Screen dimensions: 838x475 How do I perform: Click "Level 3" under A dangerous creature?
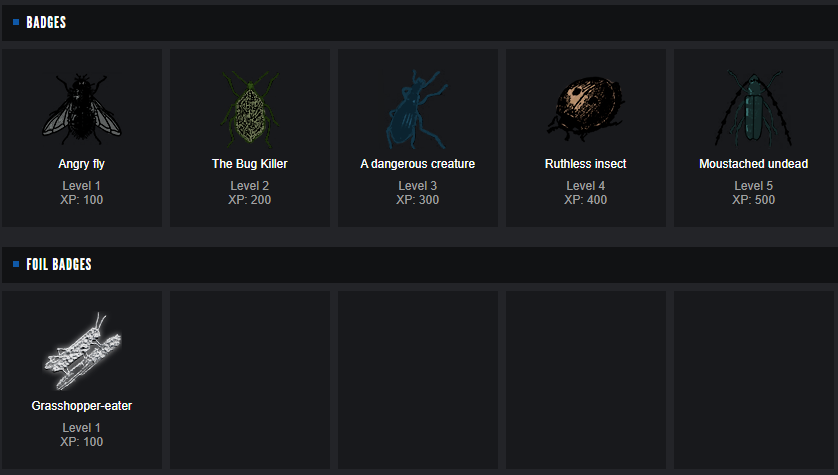pyautogui.click(x=417, y=186)
